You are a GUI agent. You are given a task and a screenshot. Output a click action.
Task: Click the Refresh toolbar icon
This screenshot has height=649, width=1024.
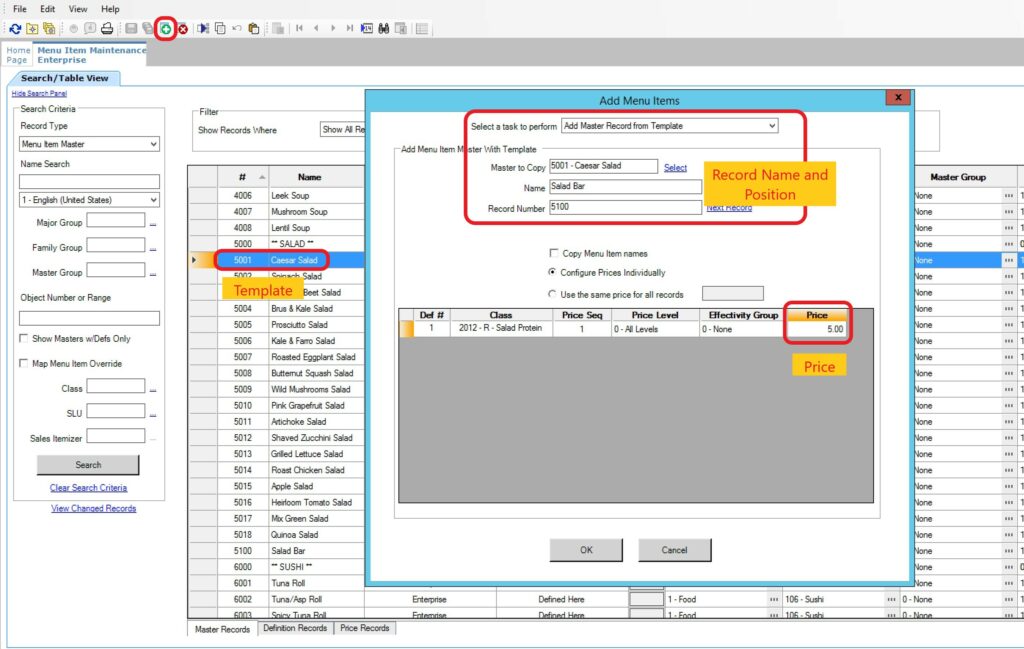click(15, 29)
